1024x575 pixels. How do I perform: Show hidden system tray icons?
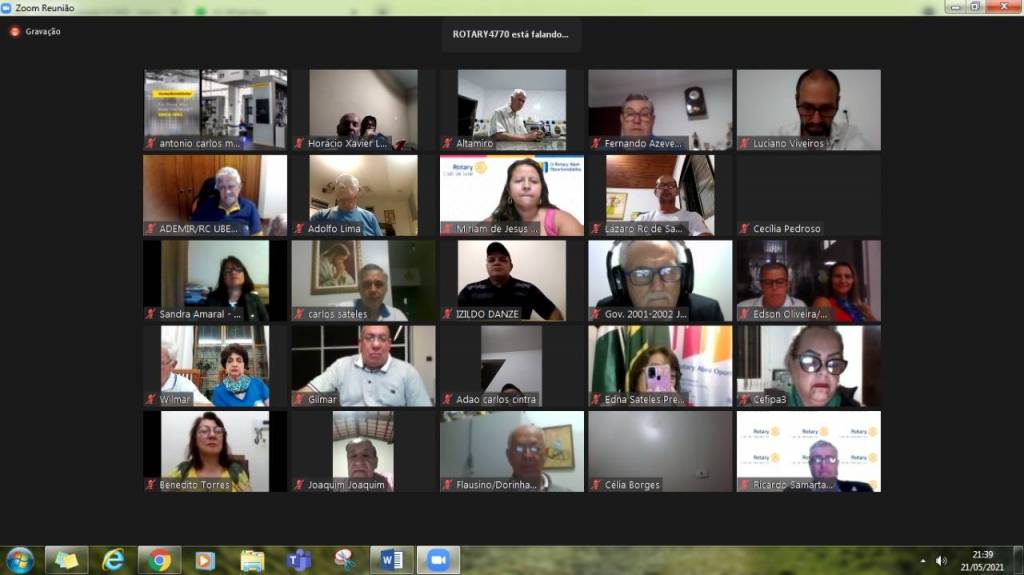[922, 560]
